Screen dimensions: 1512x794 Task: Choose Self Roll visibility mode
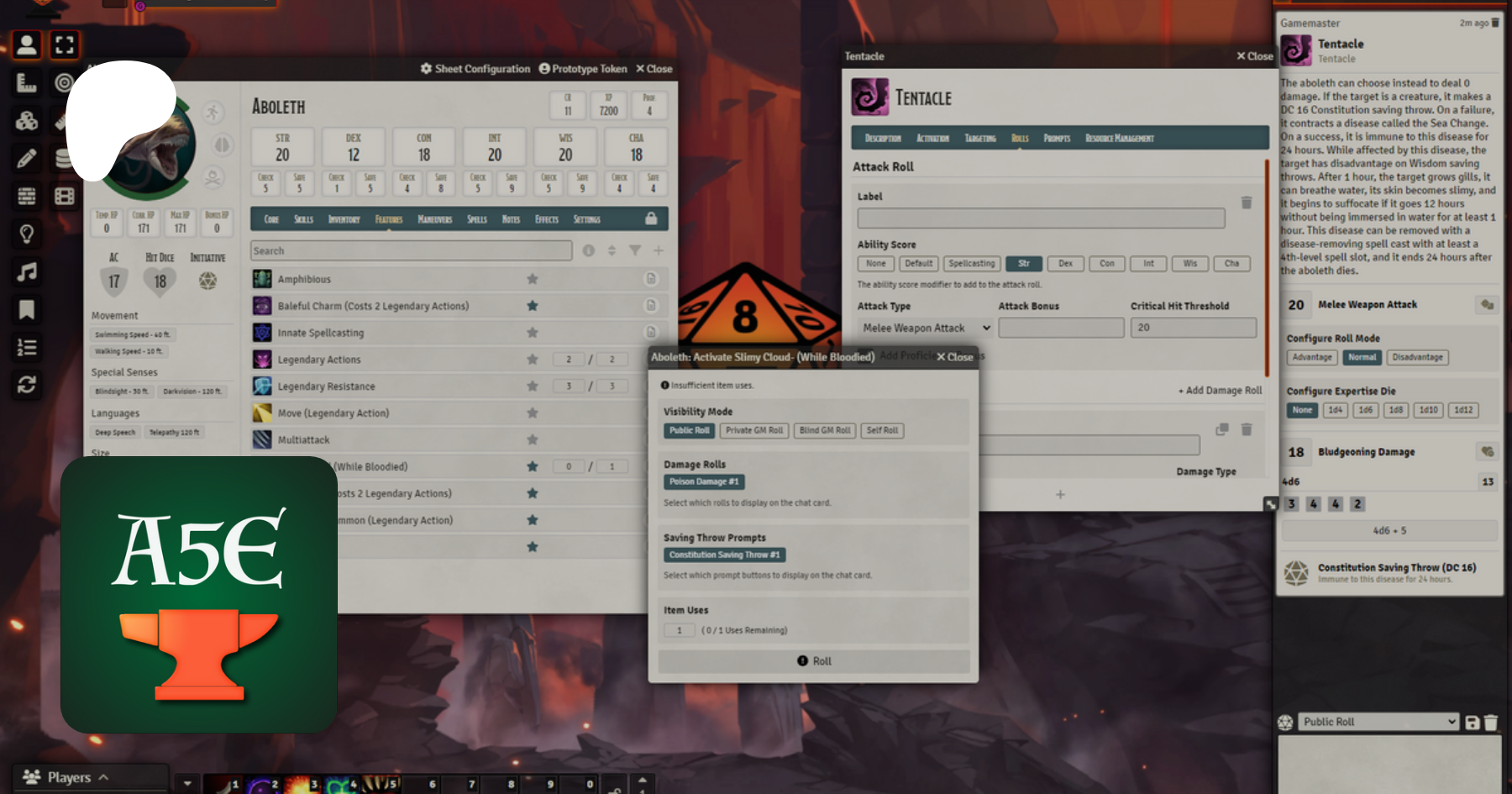tap(882, 430)
